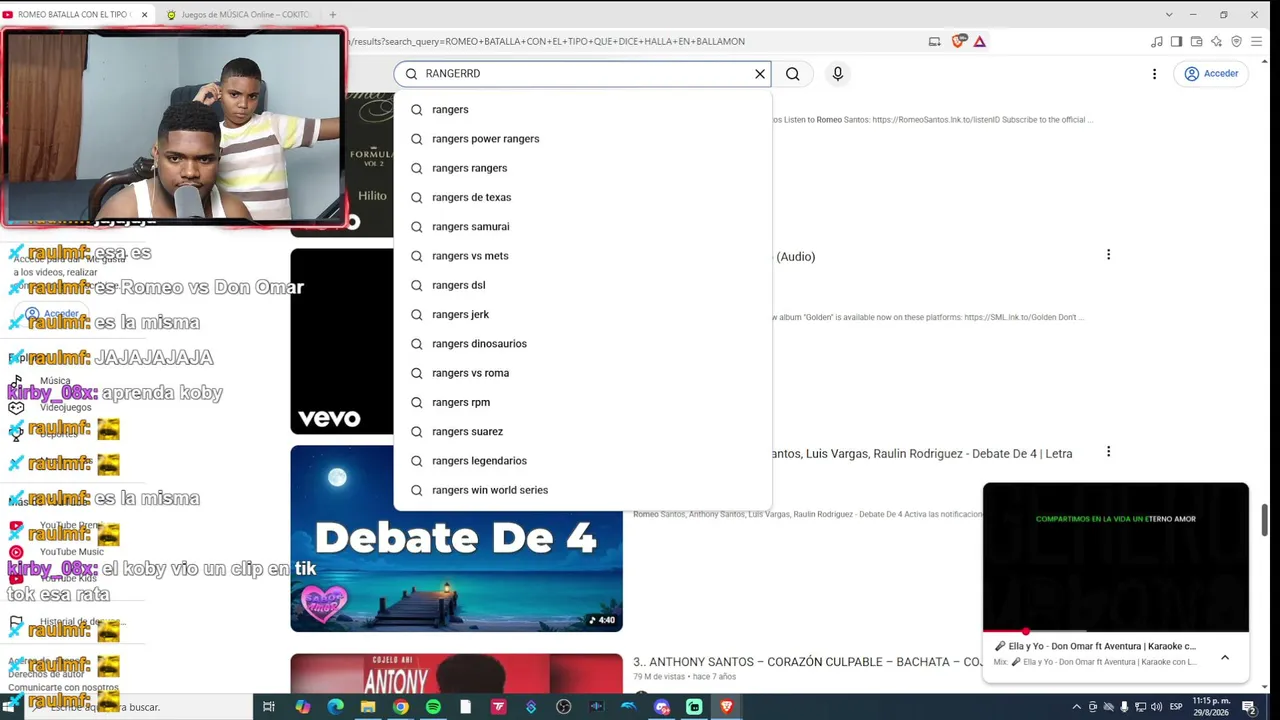This screenshot has width=1280, height=720.
Task: Open Discord from taskbar
Action: pos(661,707)
